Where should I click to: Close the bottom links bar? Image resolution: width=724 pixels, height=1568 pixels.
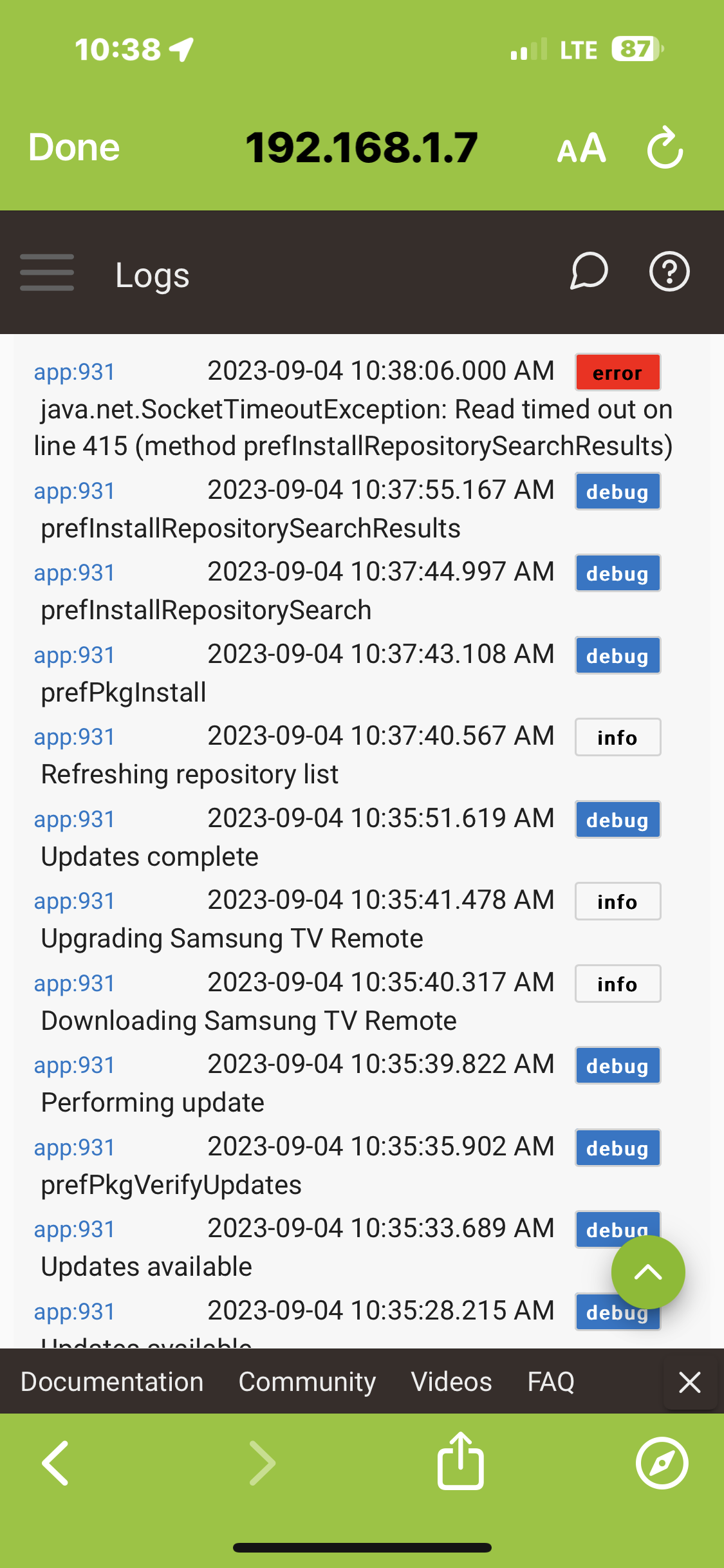[690, 1382]
